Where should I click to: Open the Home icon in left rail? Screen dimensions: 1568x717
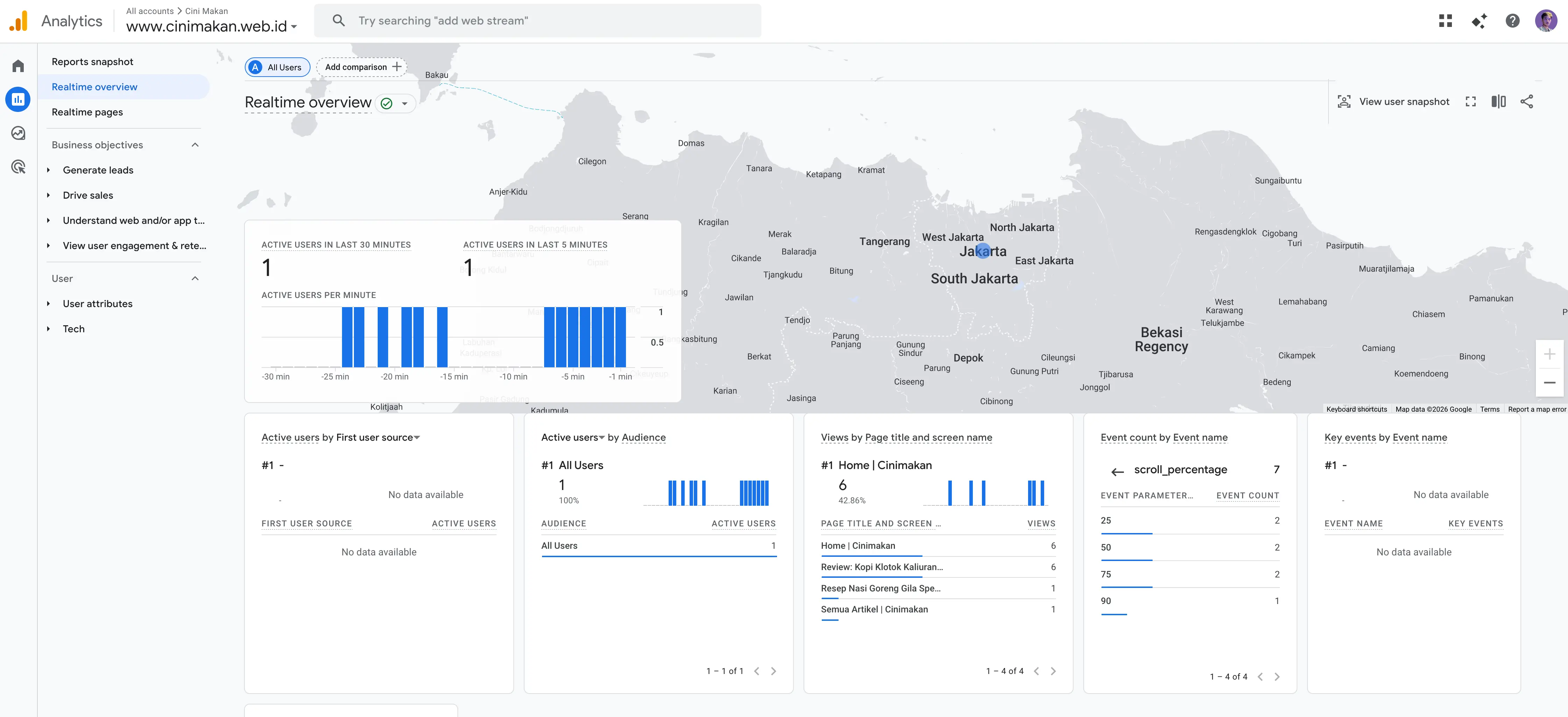click(18, 66)
